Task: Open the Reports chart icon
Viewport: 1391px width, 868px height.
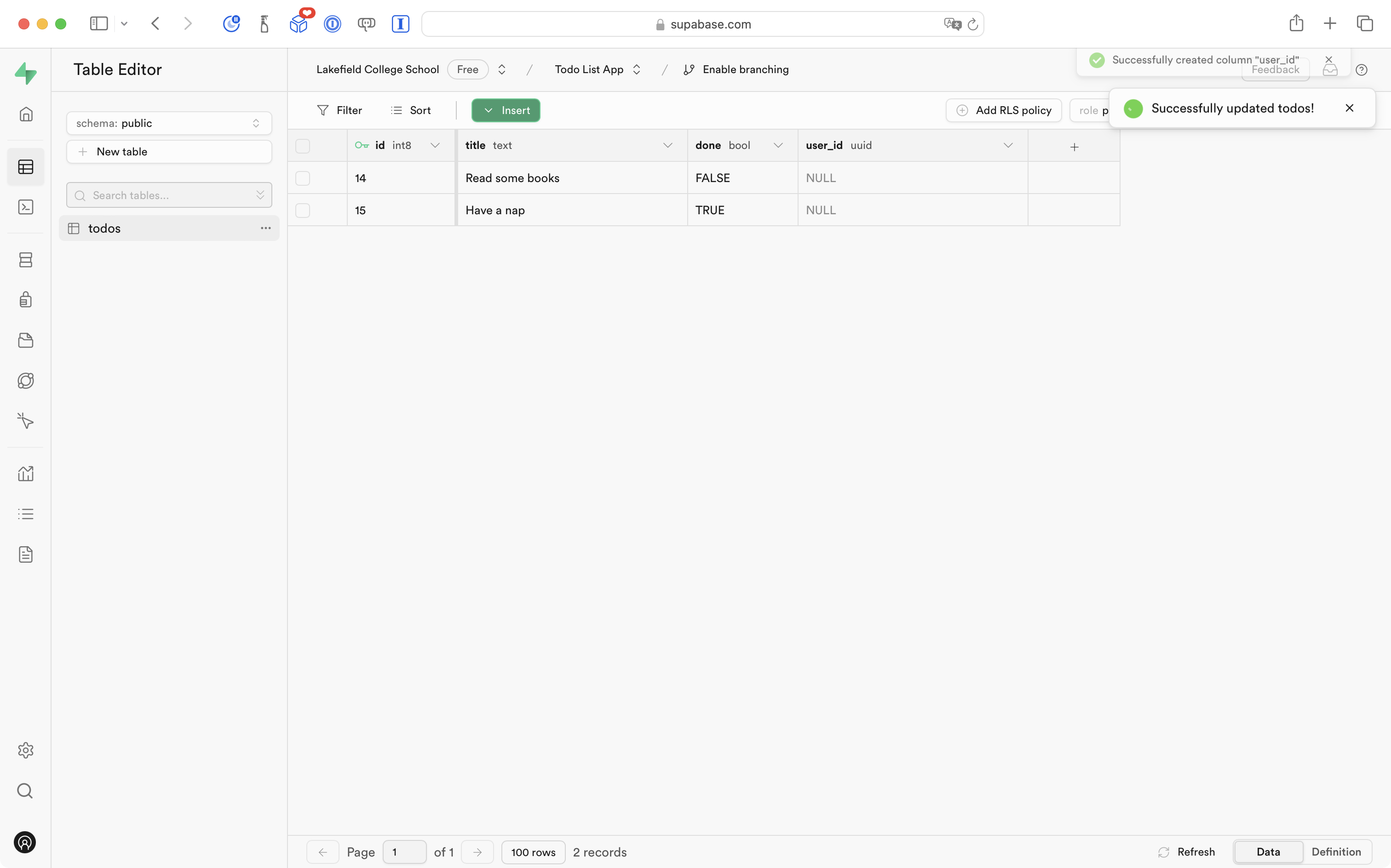Action: [26, 474]
